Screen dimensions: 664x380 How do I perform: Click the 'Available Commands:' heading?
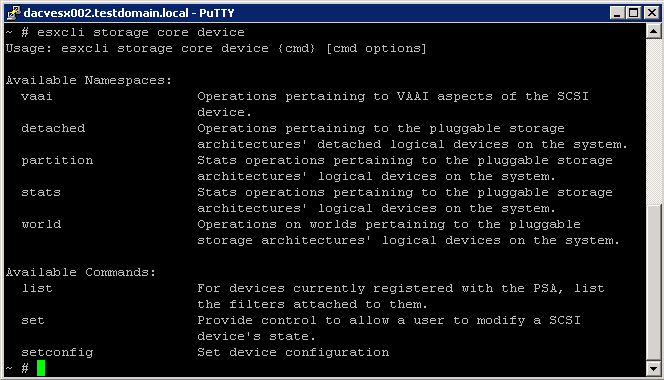(81, 272)
